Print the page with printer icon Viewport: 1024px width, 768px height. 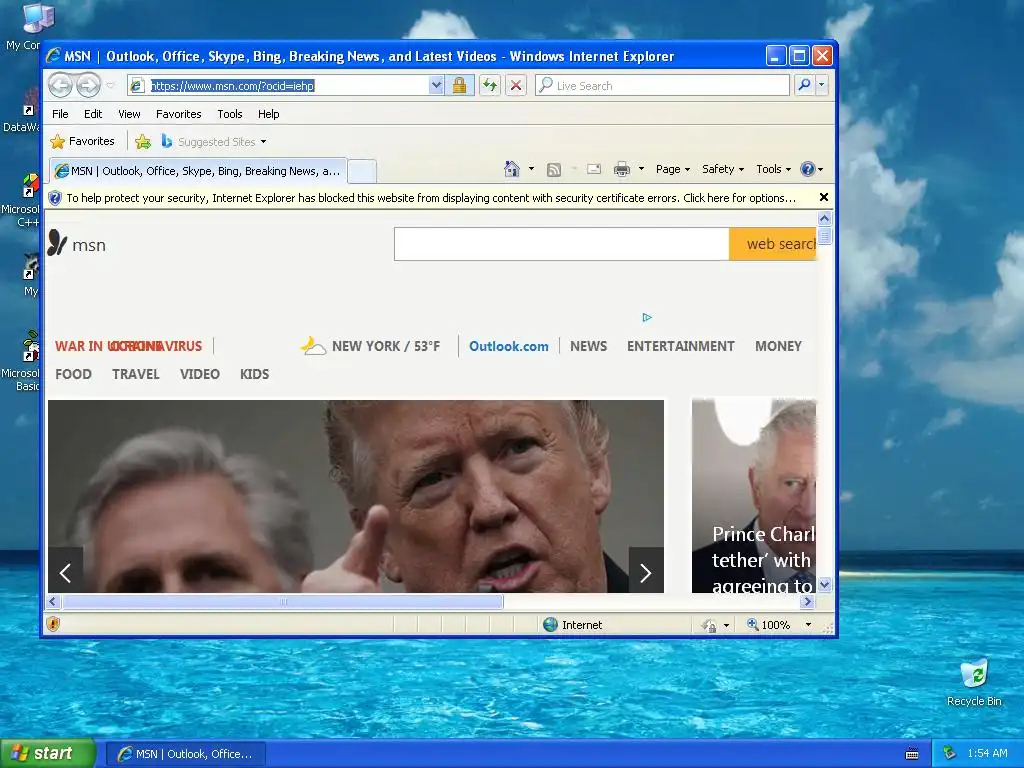(x=622, y=170)
